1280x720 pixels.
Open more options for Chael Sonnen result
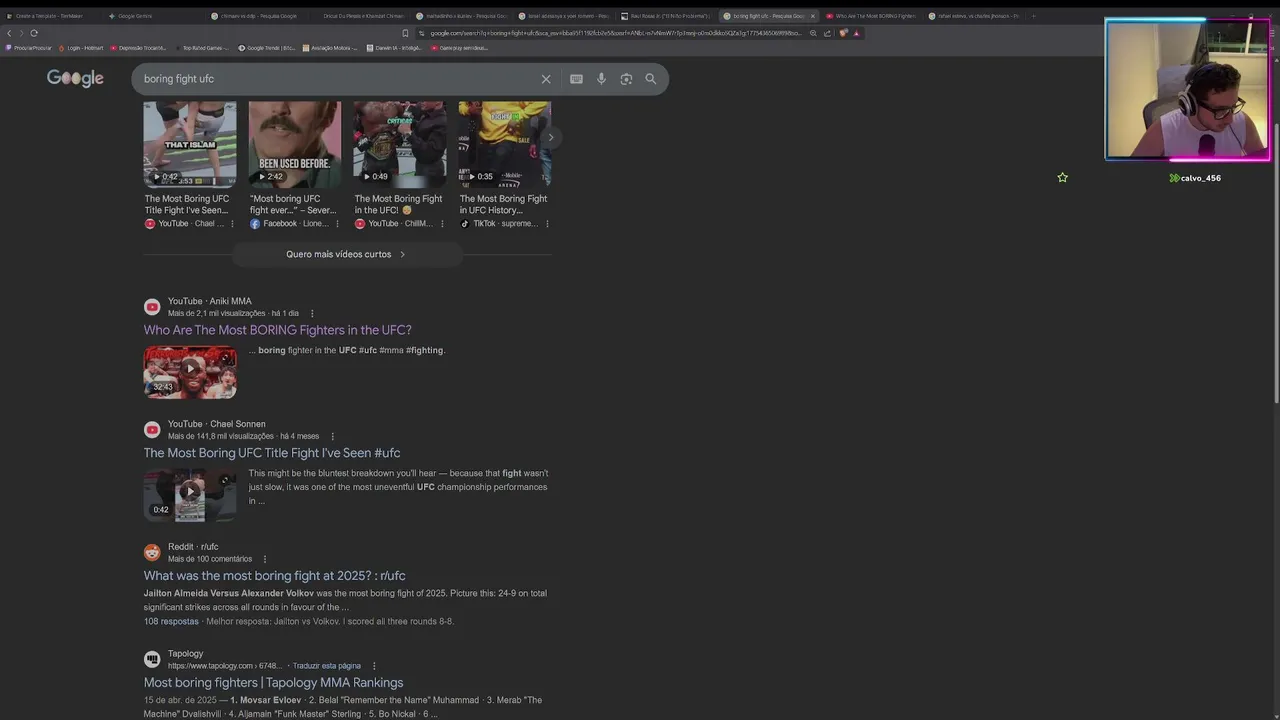[333, 436]
